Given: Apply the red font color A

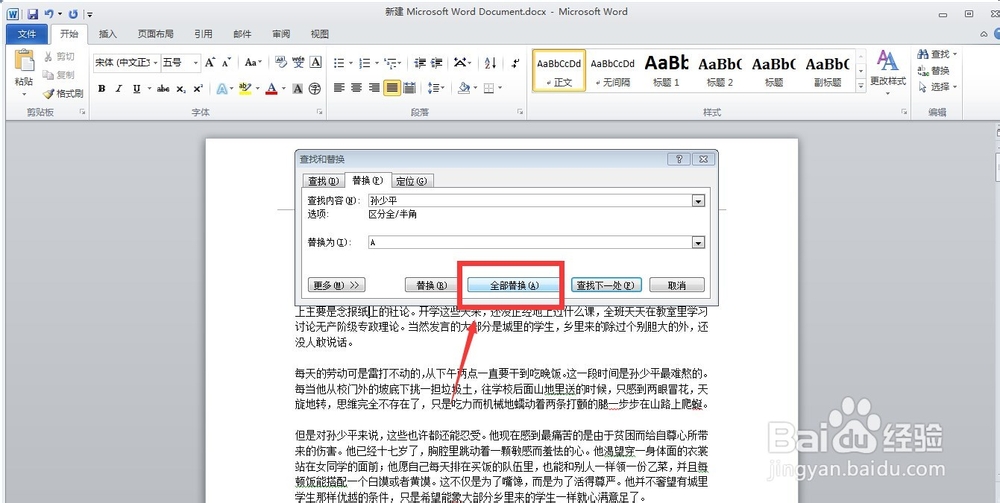Looking at the screenshot, I should [x=271, y=89].
